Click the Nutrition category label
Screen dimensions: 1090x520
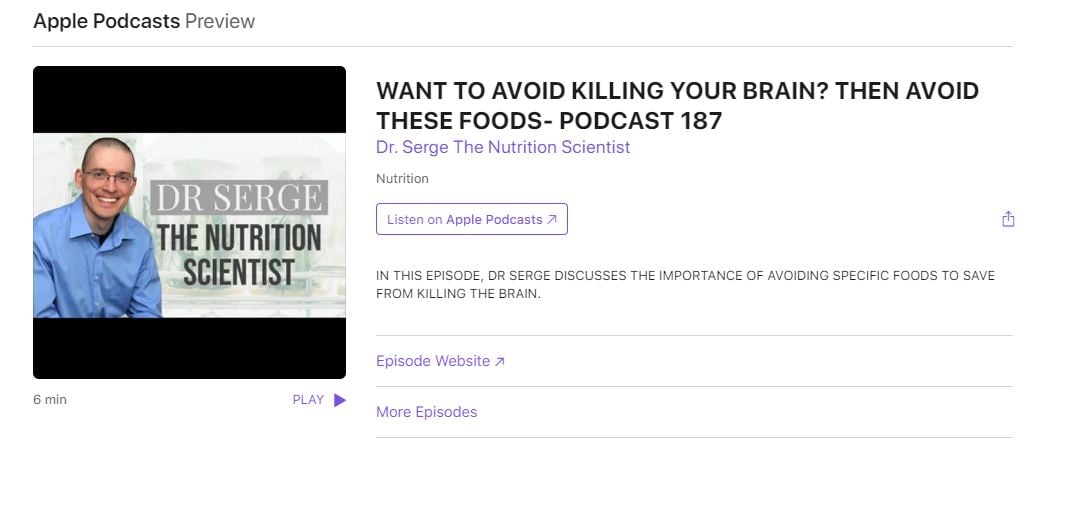[x=402, y=179]
